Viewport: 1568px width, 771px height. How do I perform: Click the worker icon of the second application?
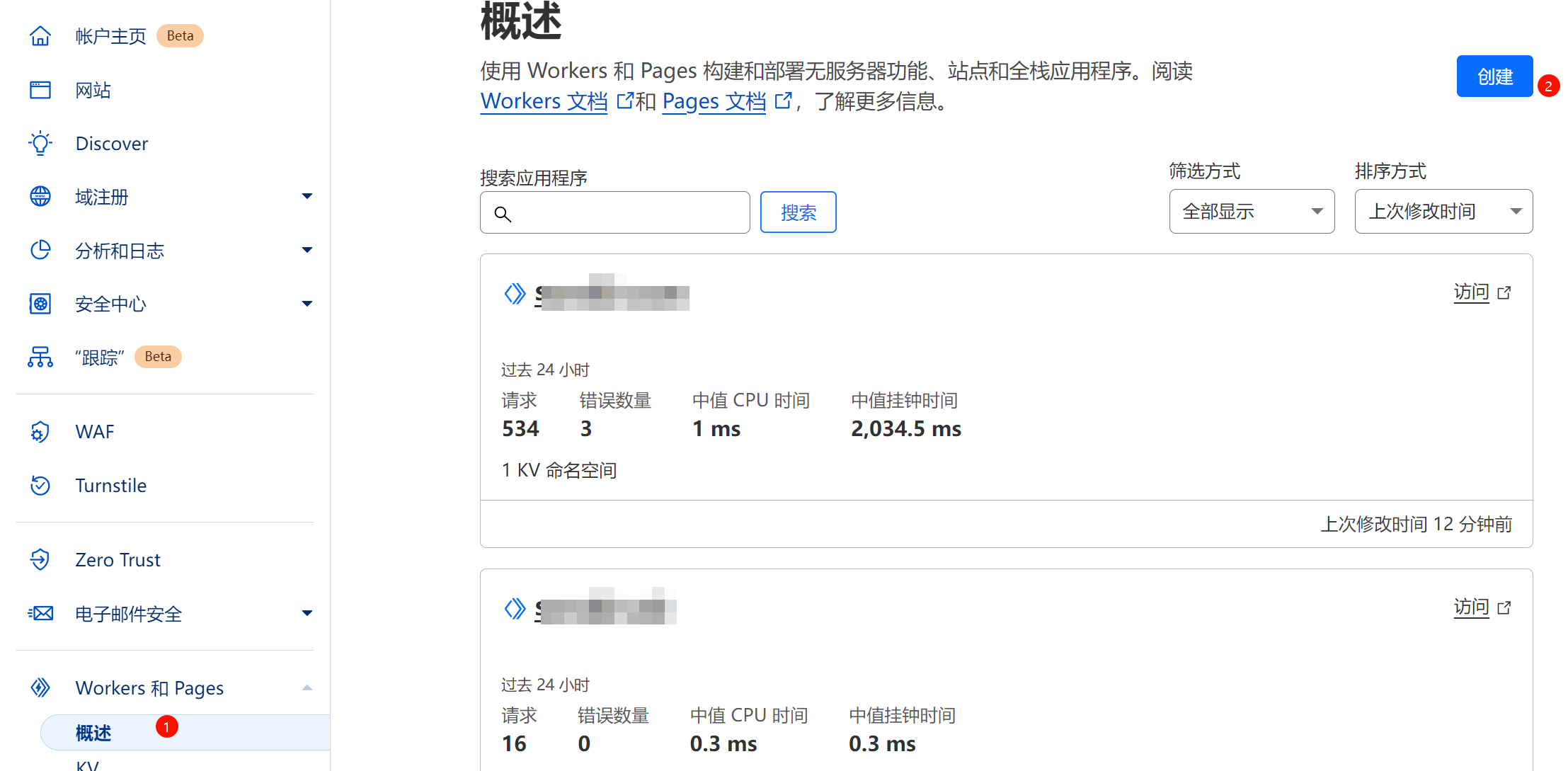(515, 608)
